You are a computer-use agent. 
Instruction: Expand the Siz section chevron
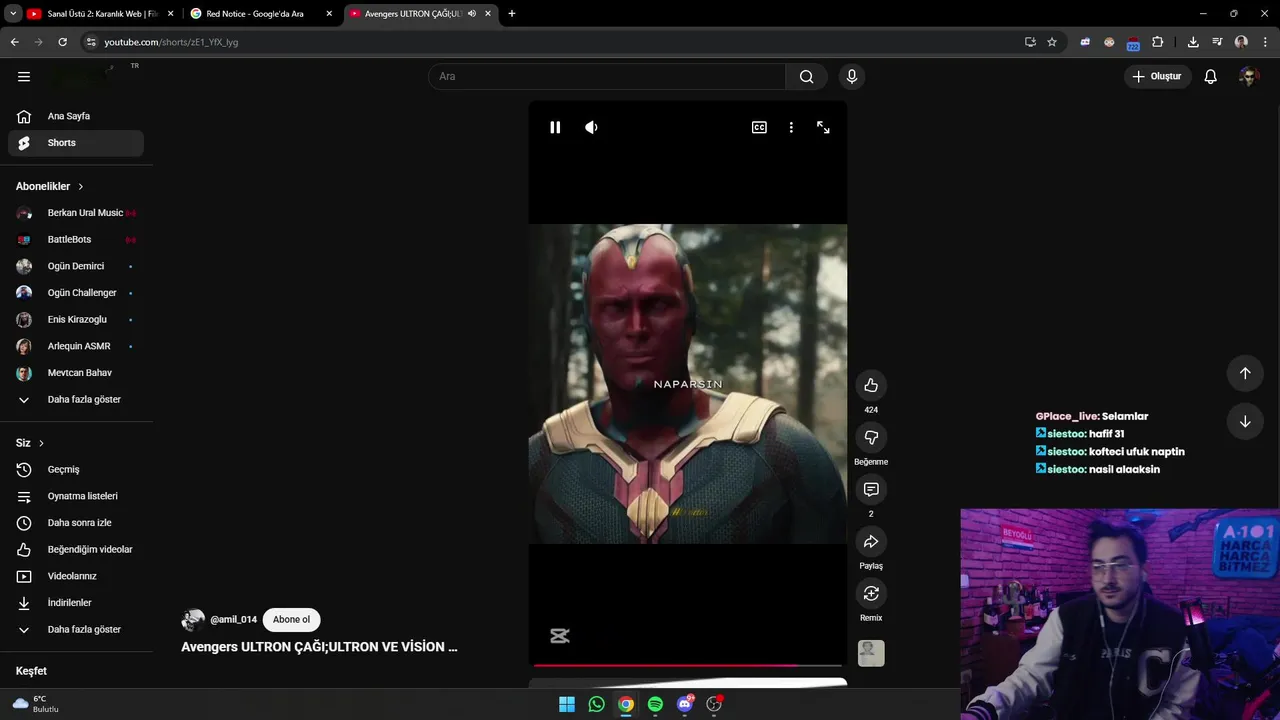point(41,443)
